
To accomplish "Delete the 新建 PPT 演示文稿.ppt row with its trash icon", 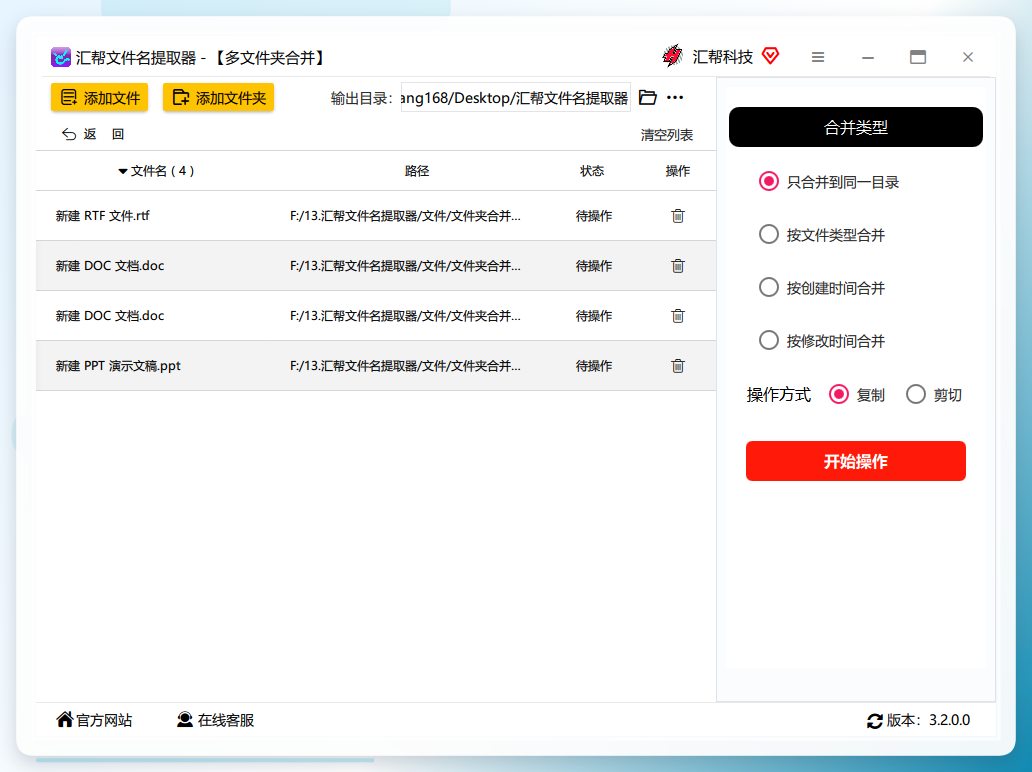I will coord(678,366).
